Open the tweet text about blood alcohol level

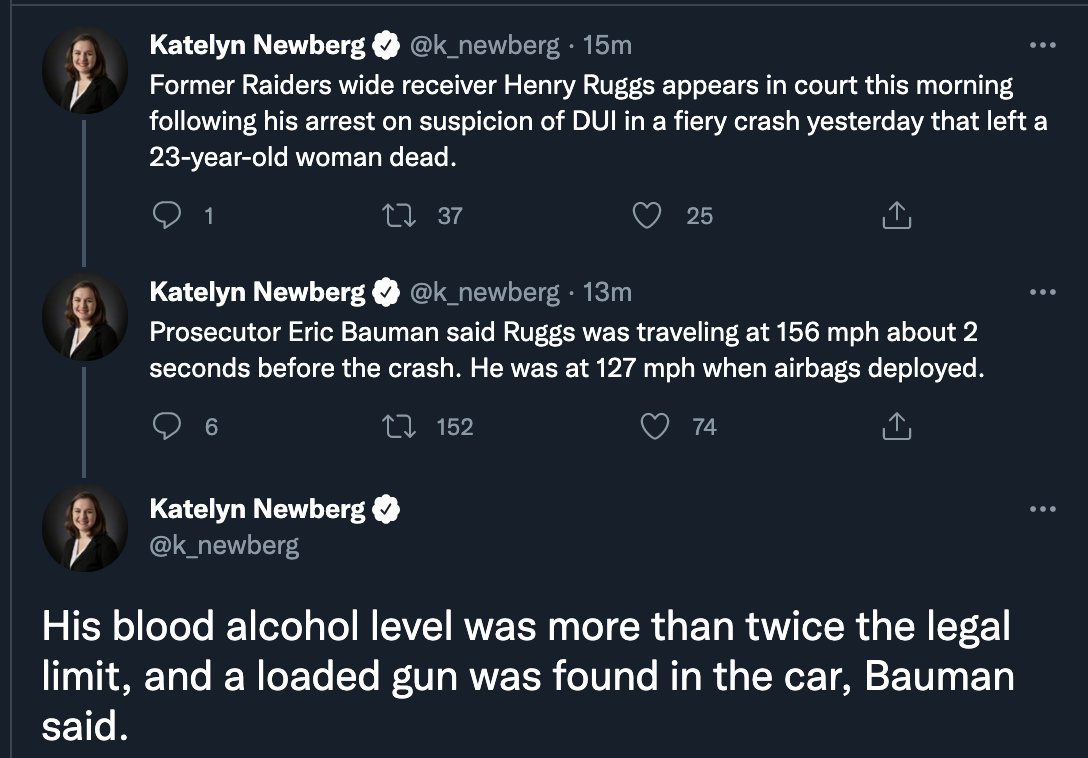click(x=526, y=676)
